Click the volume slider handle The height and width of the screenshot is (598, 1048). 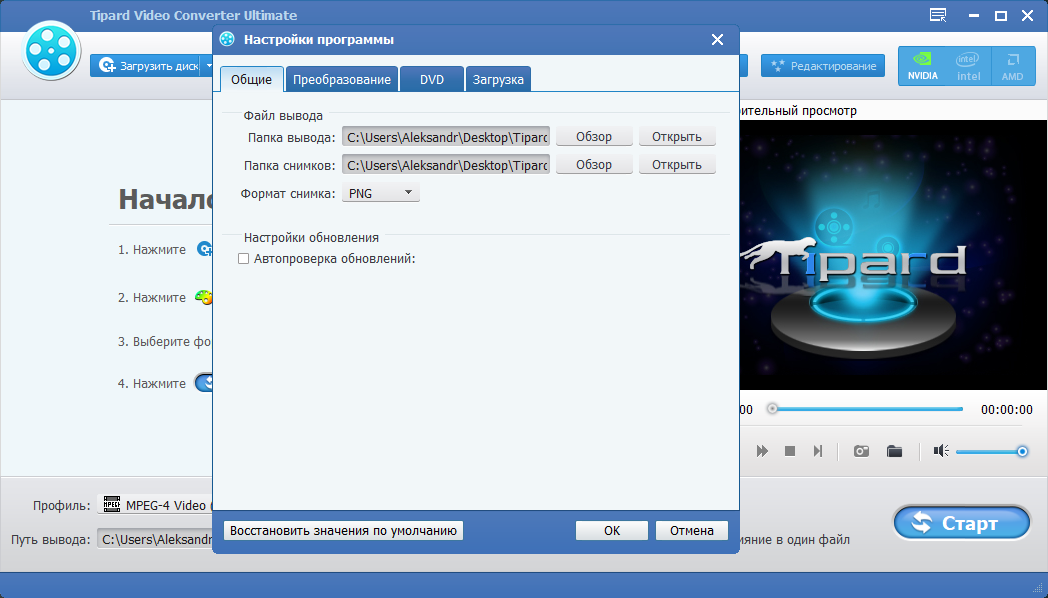pyautogui.click(x=1022, y=451)
